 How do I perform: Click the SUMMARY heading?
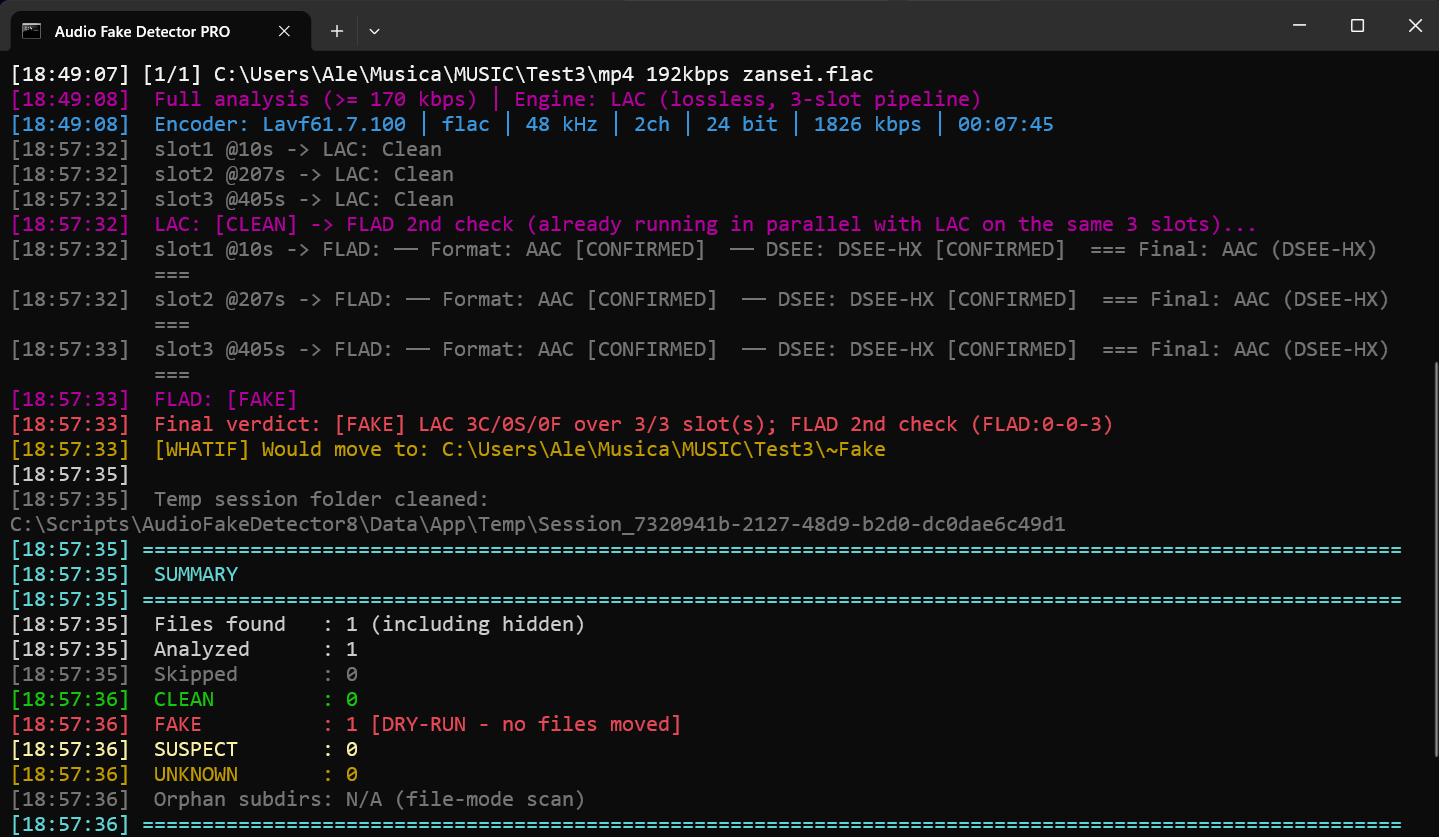[x=196, y=574]
